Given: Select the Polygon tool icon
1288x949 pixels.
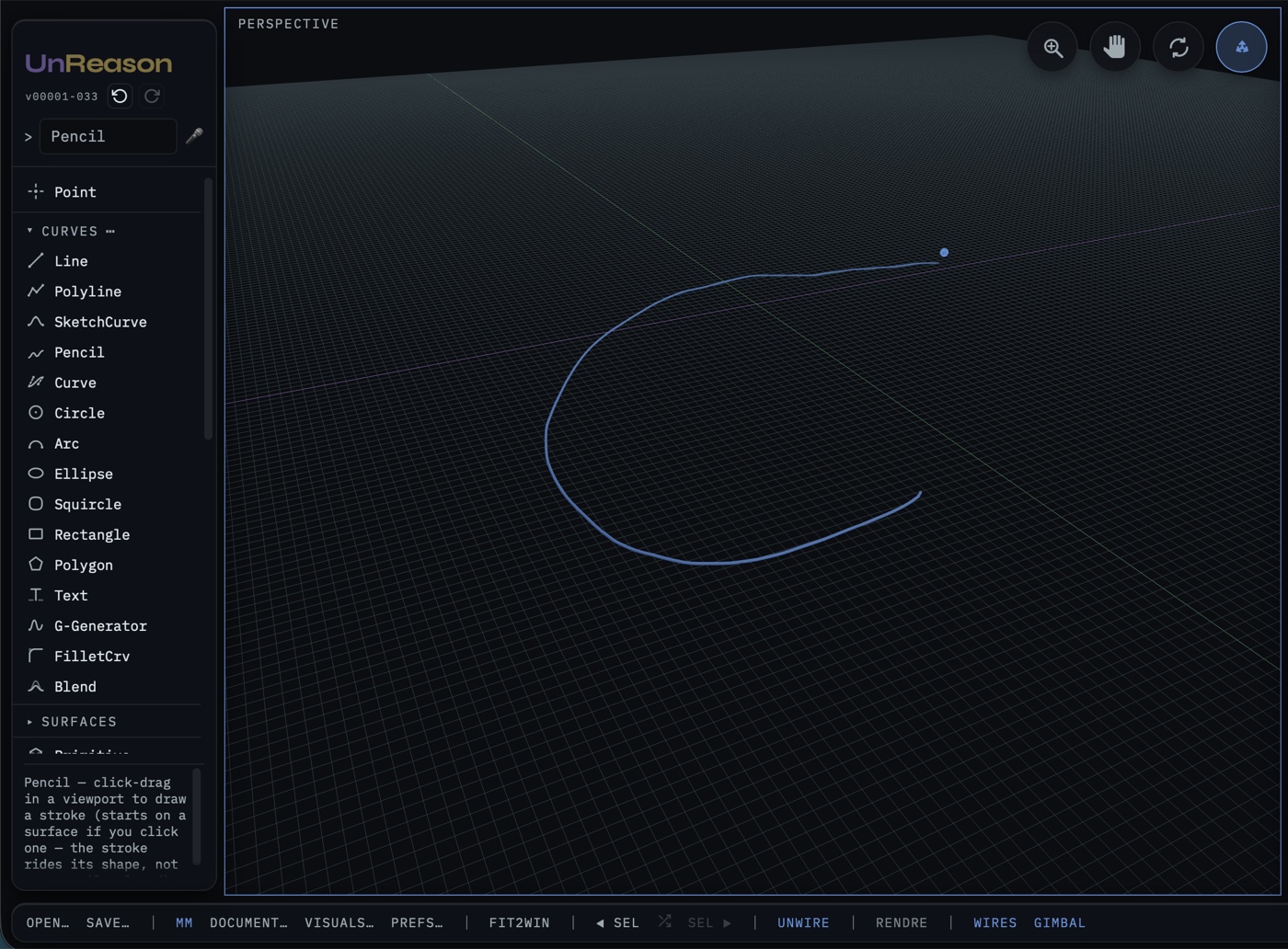Looking at the screenshot, I should click(36, 565).
